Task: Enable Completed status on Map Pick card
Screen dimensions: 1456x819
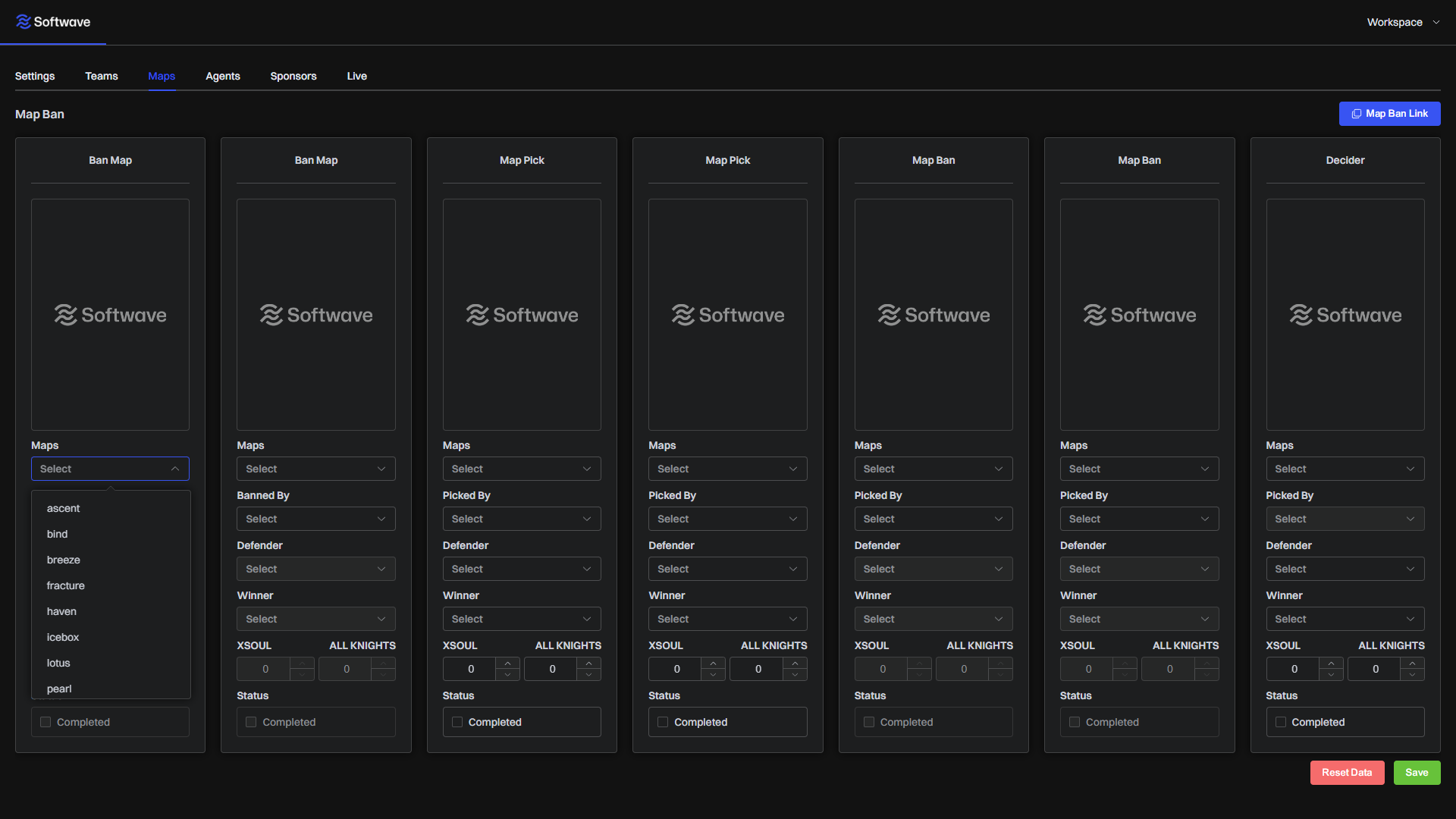Action: pos(457,721)
